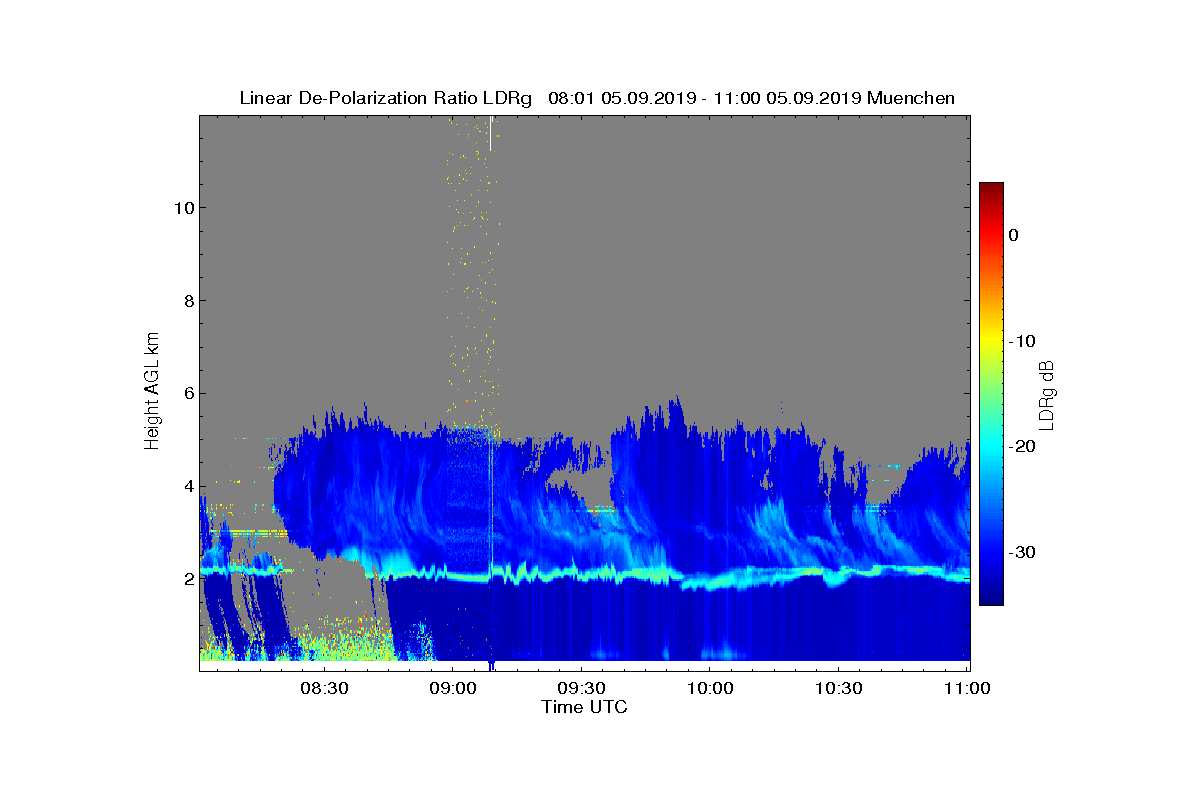Click the '10:30' time tick label

tap(838, 688)
